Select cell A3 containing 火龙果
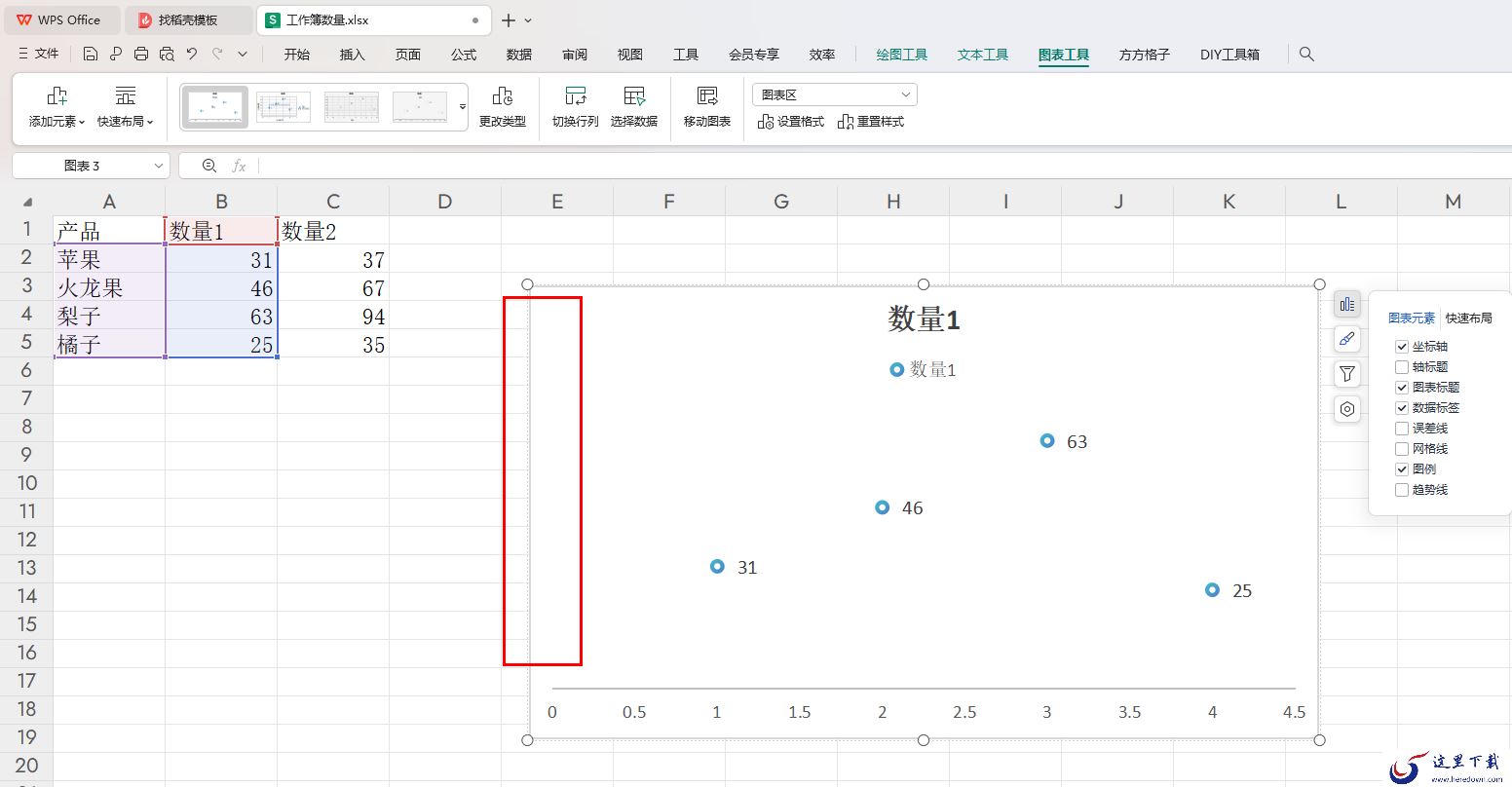Screen dimensions: 1512x787 point(109,288)
